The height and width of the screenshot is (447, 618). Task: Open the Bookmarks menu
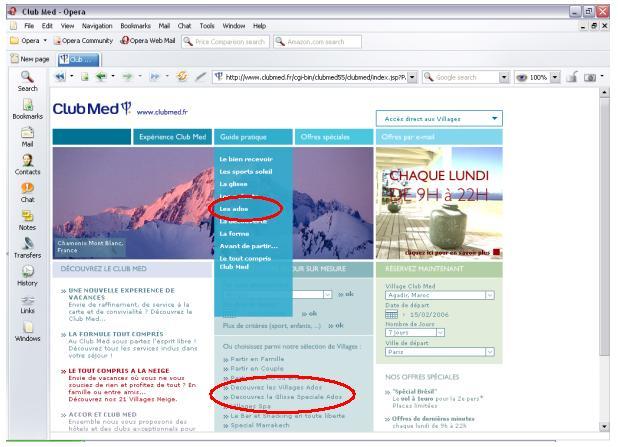pyautogui.click(x=136, y=26)
